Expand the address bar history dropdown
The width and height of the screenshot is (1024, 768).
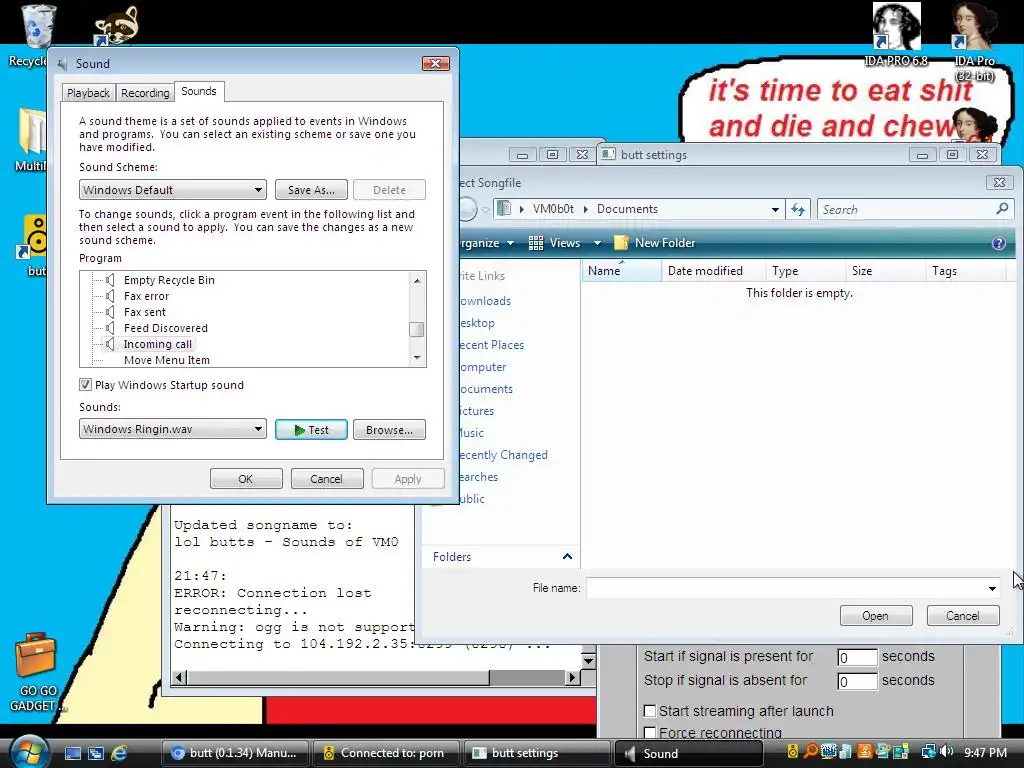[775, 210]
